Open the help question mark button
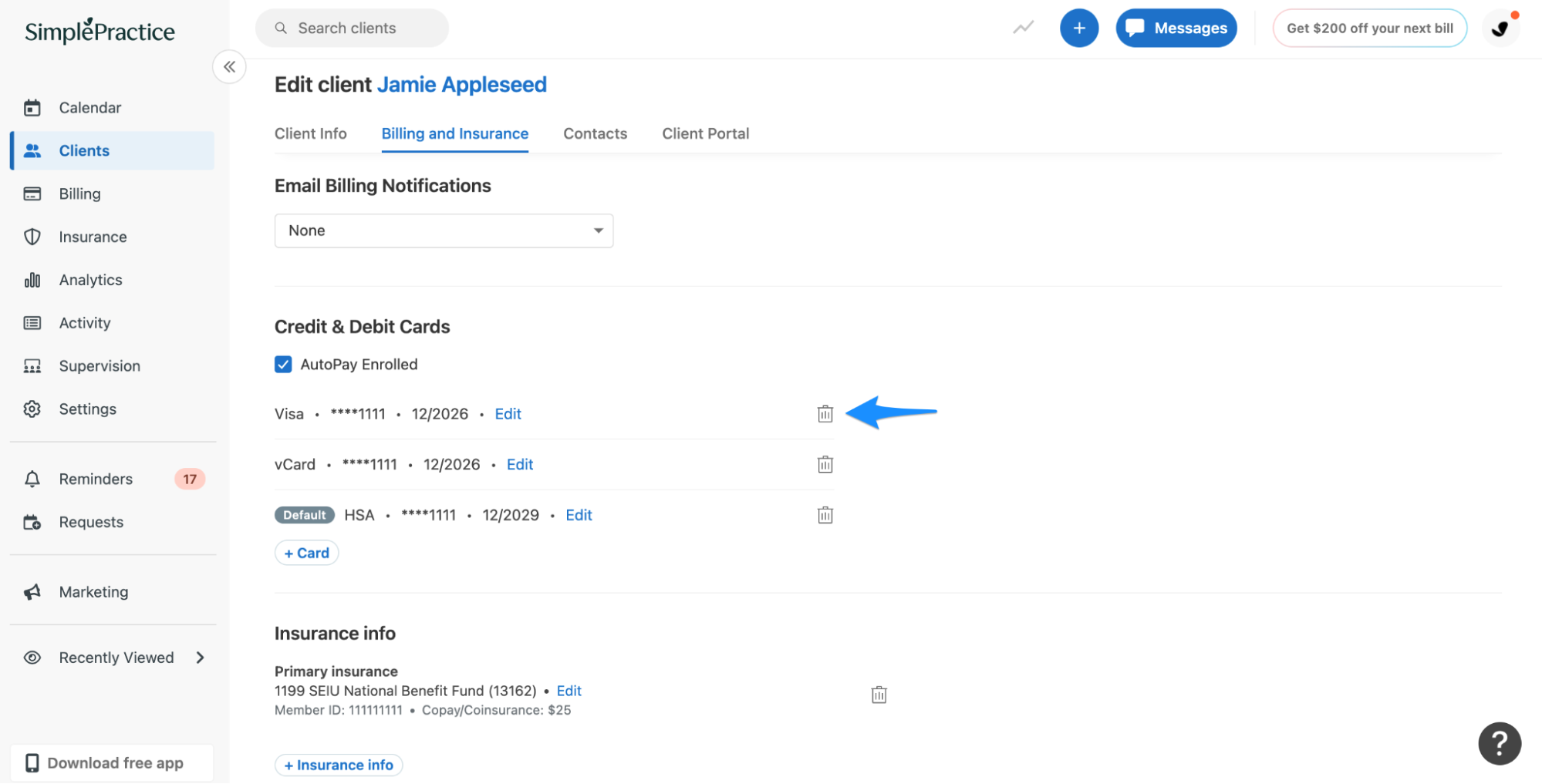Viewport: 1542px width, 784px height. pyautogui.click(x=1499, y=744)
